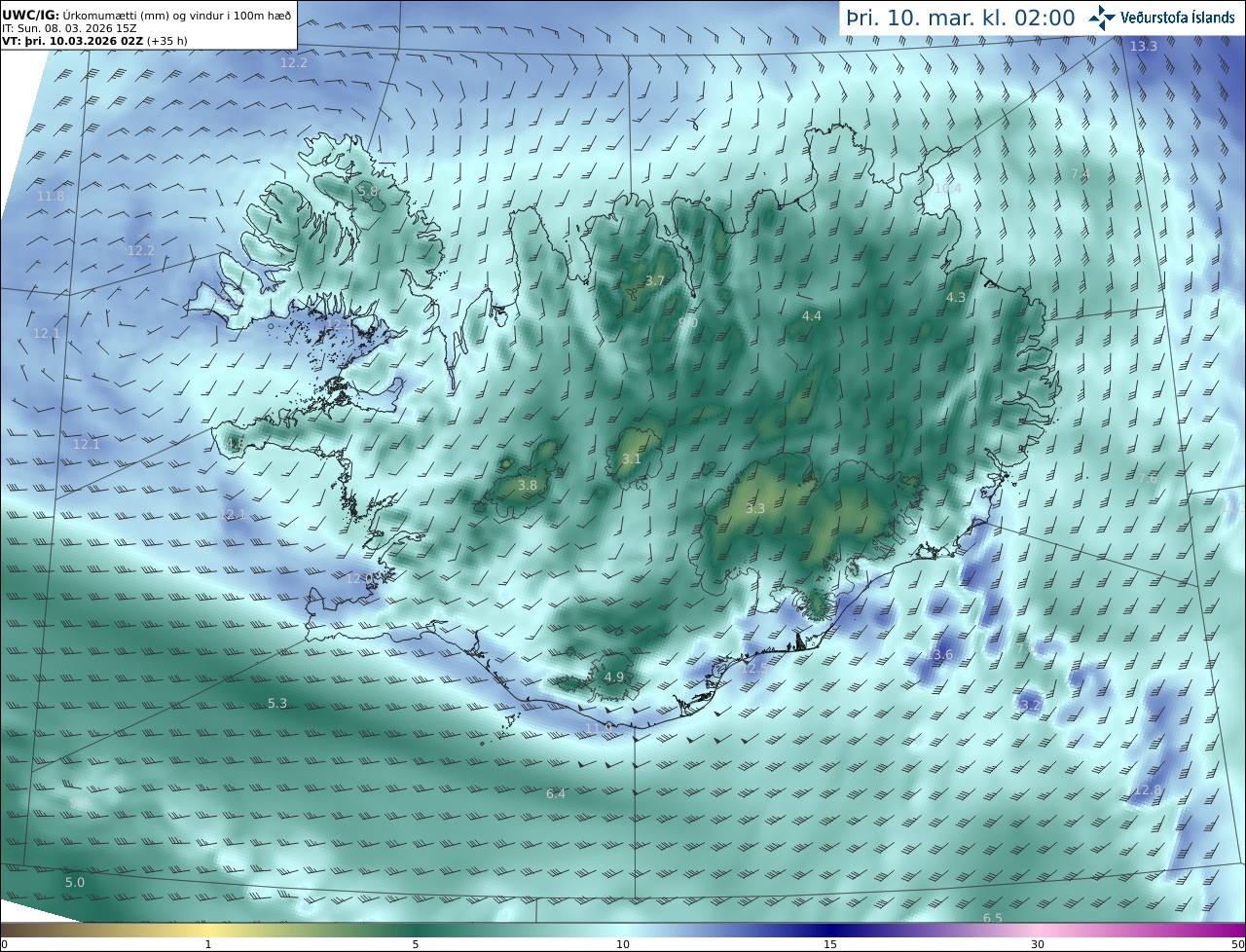Click the 13.6 value label
The image size is (1246, 952).
pos(939,655)
